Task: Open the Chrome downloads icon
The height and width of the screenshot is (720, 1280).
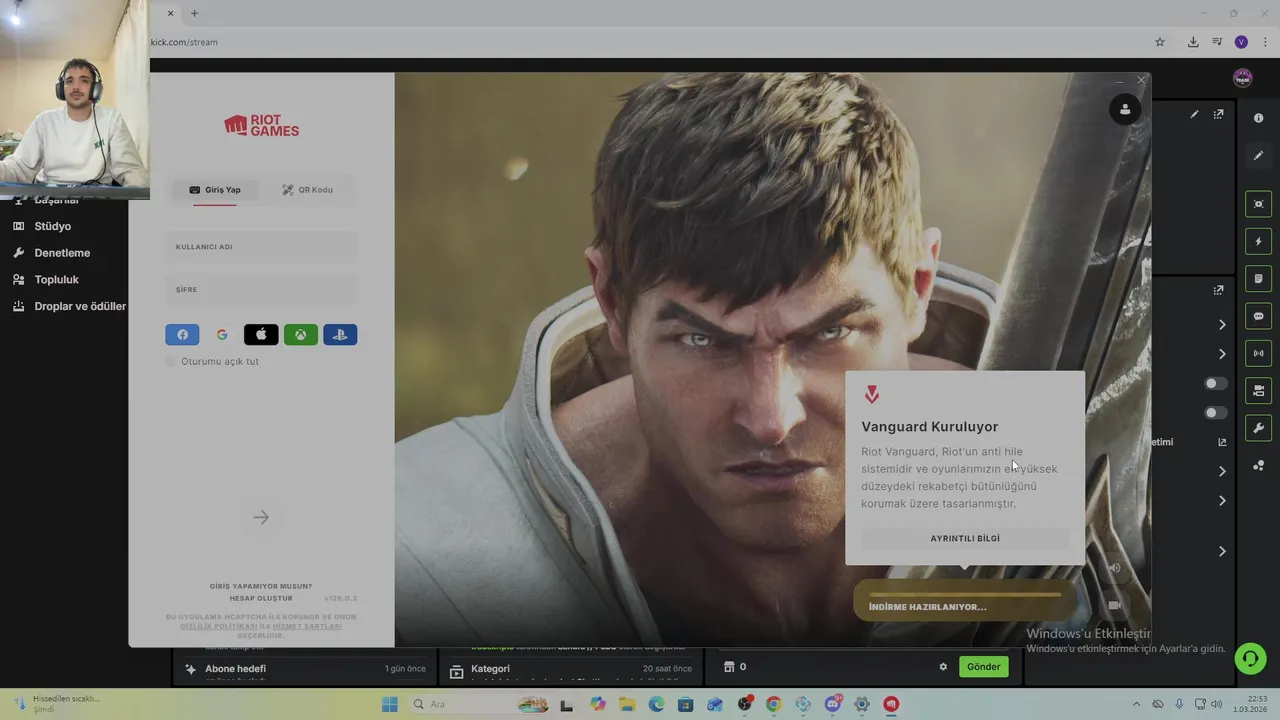Action: click(x=1193, y=42)
